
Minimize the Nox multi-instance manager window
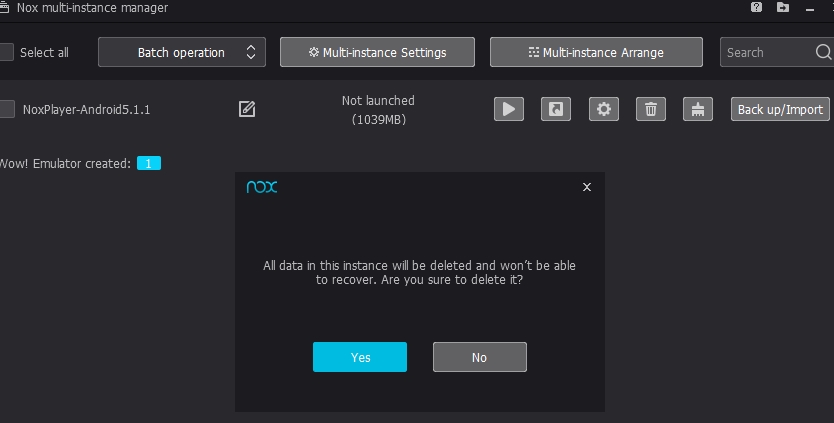[x=810, y=9]
